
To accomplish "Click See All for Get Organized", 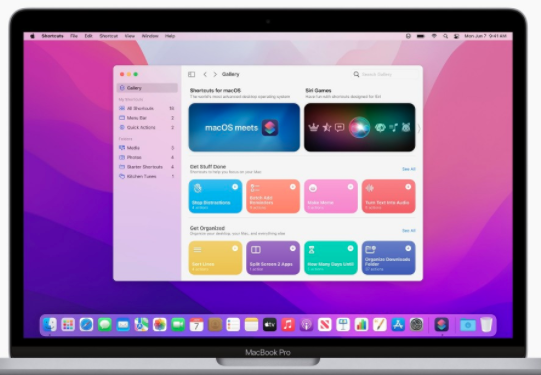I will pyautogui.click(x=409, y=230).
